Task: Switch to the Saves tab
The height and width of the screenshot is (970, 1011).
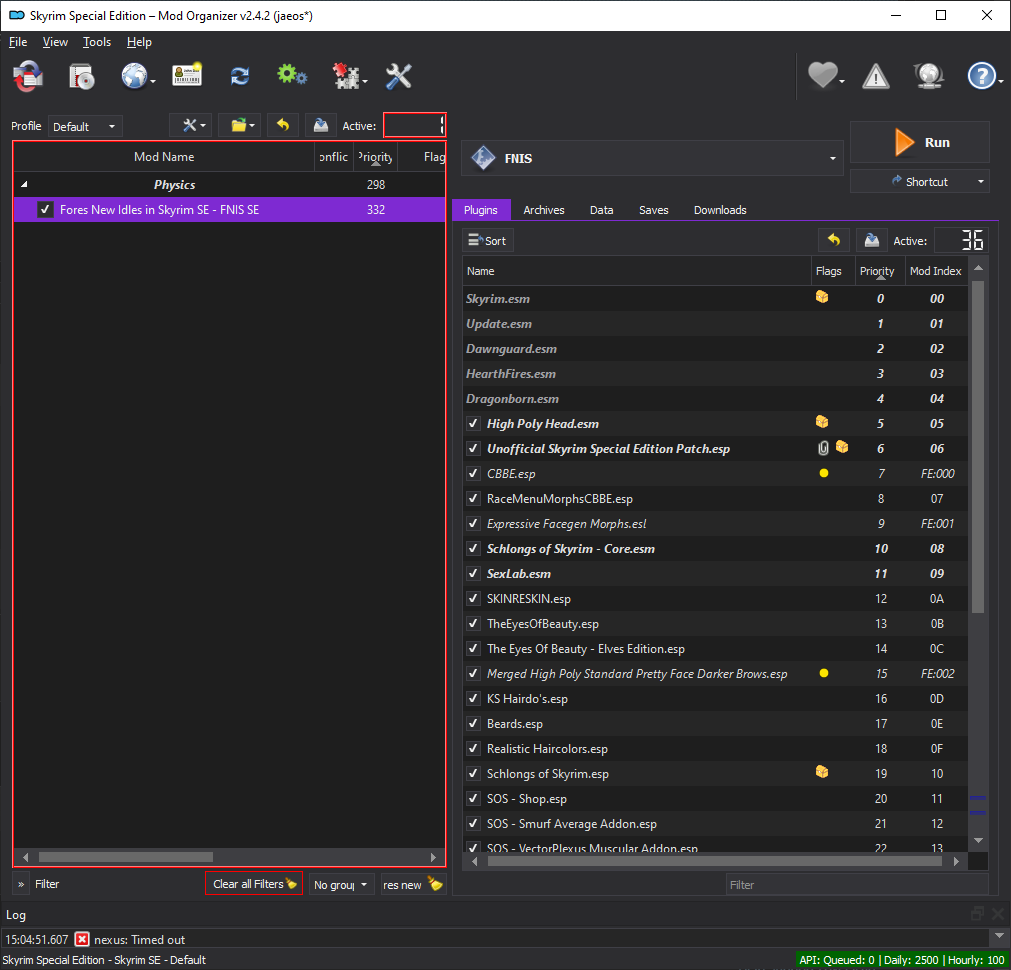Action: tap(653, 210)
